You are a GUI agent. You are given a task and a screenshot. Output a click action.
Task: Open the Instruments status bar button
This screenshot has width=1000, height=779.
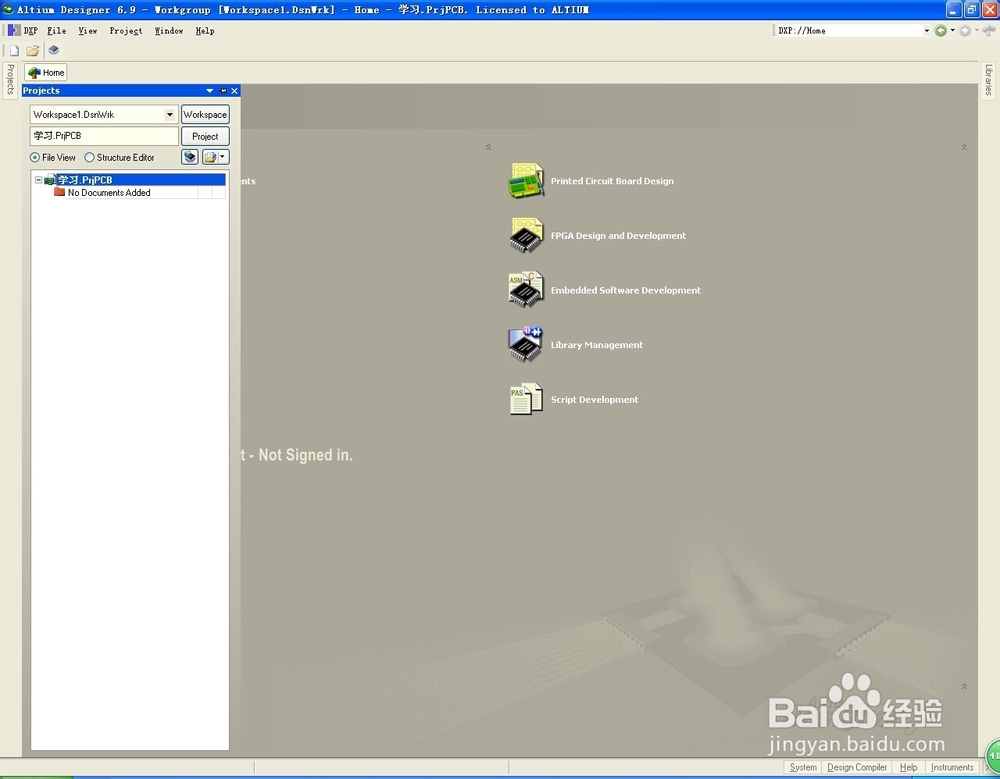[x=952, y=768]
